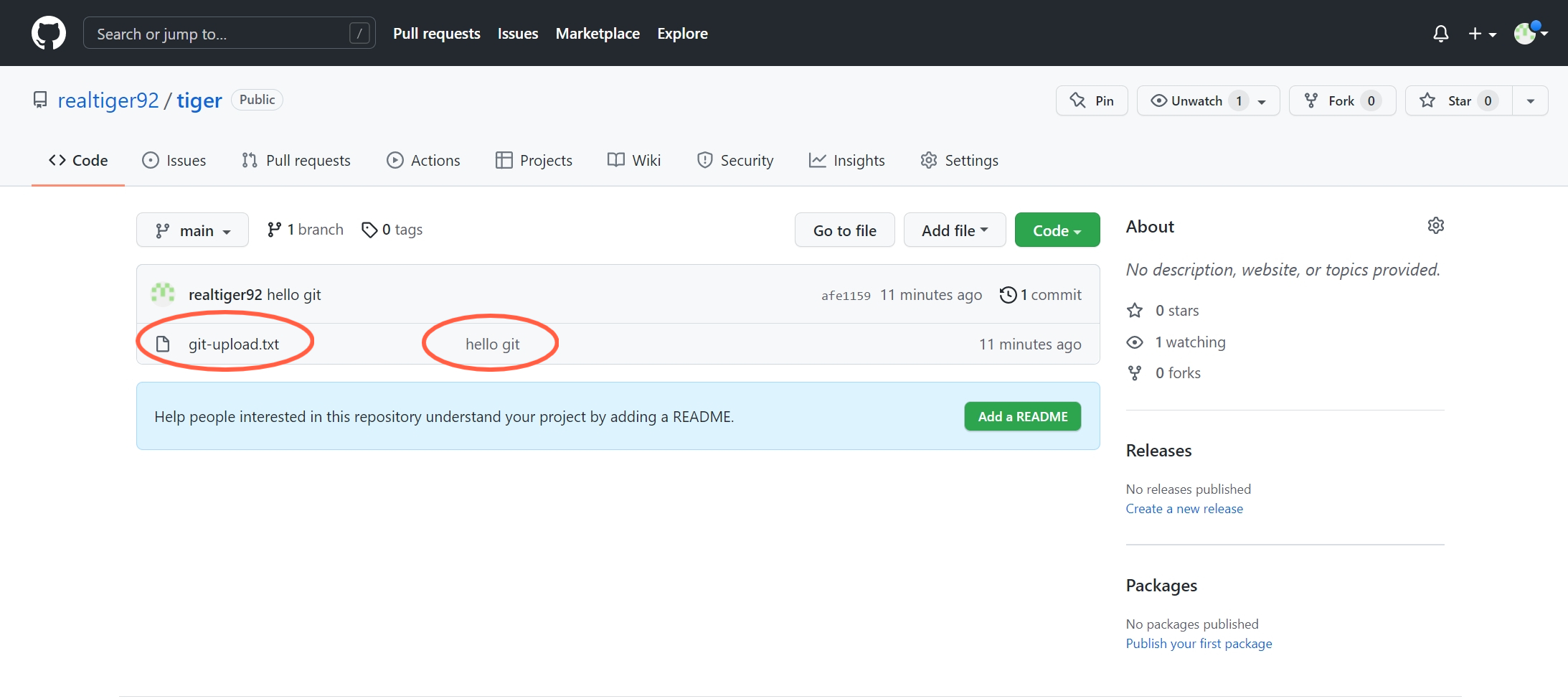Viewport: 1568px width, 699px height.
Task: Open the notifications bell
Action: 1440,33
